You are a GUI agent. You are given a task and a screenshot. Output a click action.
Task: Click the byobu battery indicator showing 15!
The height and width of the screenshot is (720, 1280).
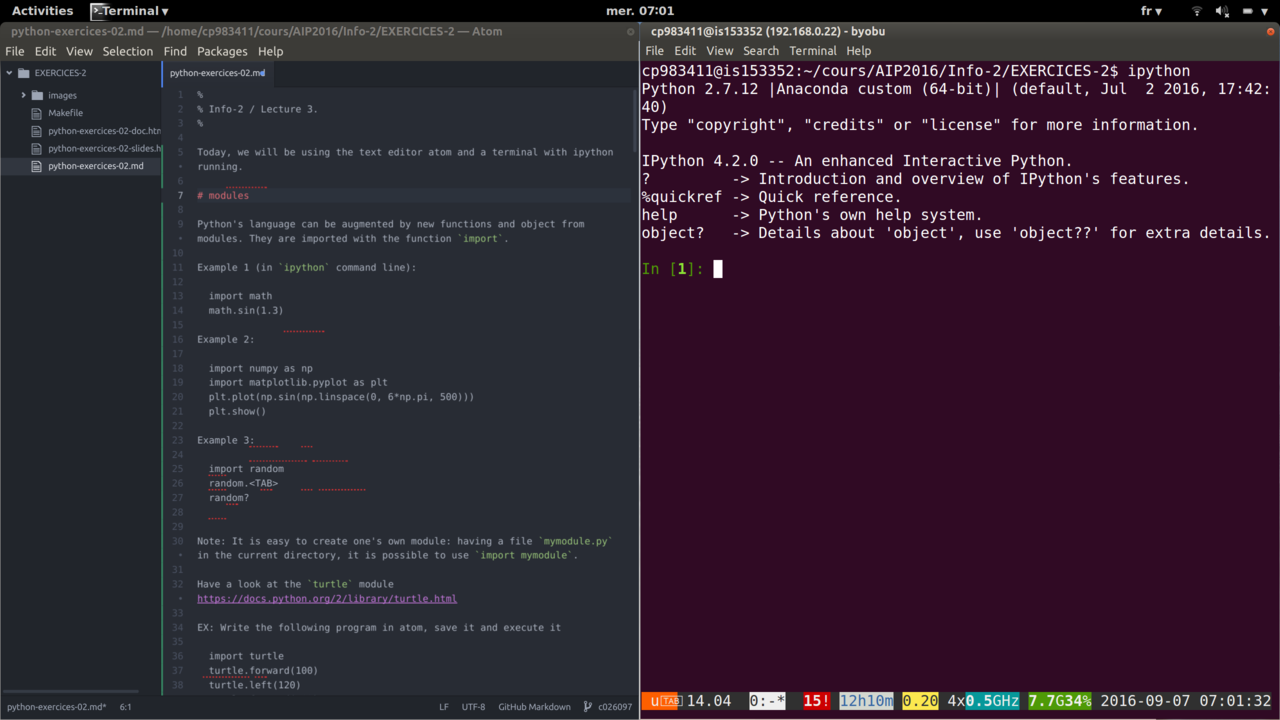pyautogui.click(x=815, y=701)
